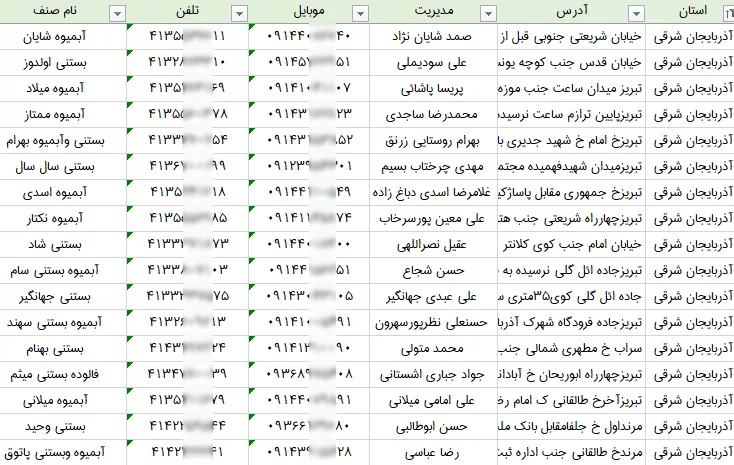Select address cell تبریز میدان ساعت جنب موزه
The width and height of the screenshot is (734, 465).
coord(572,88)
